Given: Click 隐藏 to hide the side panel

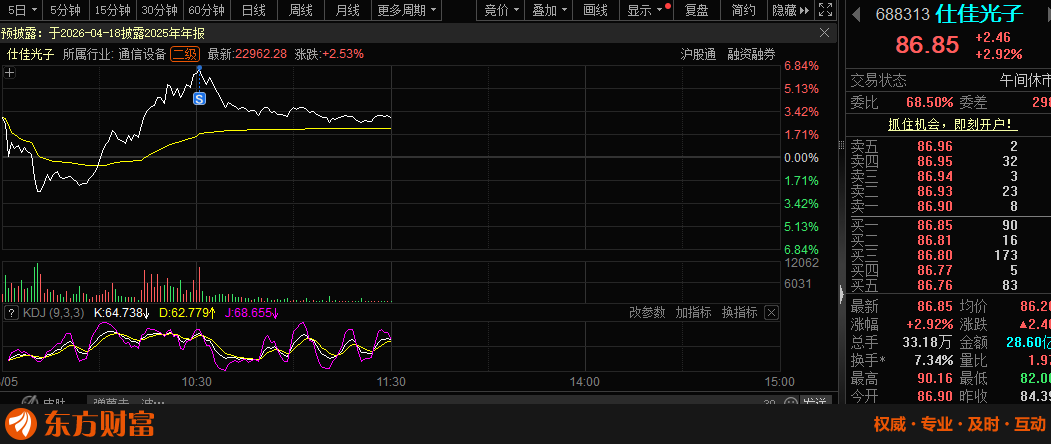Looking at the screenshot, I should click(x=791, y=10).
